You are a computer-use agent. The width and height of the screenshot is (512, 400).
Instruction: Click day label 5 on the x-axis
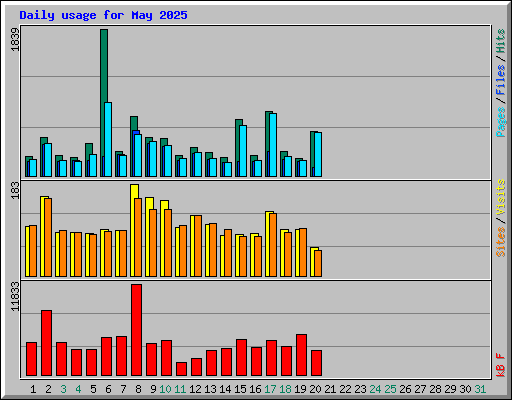tap(93, 389)
